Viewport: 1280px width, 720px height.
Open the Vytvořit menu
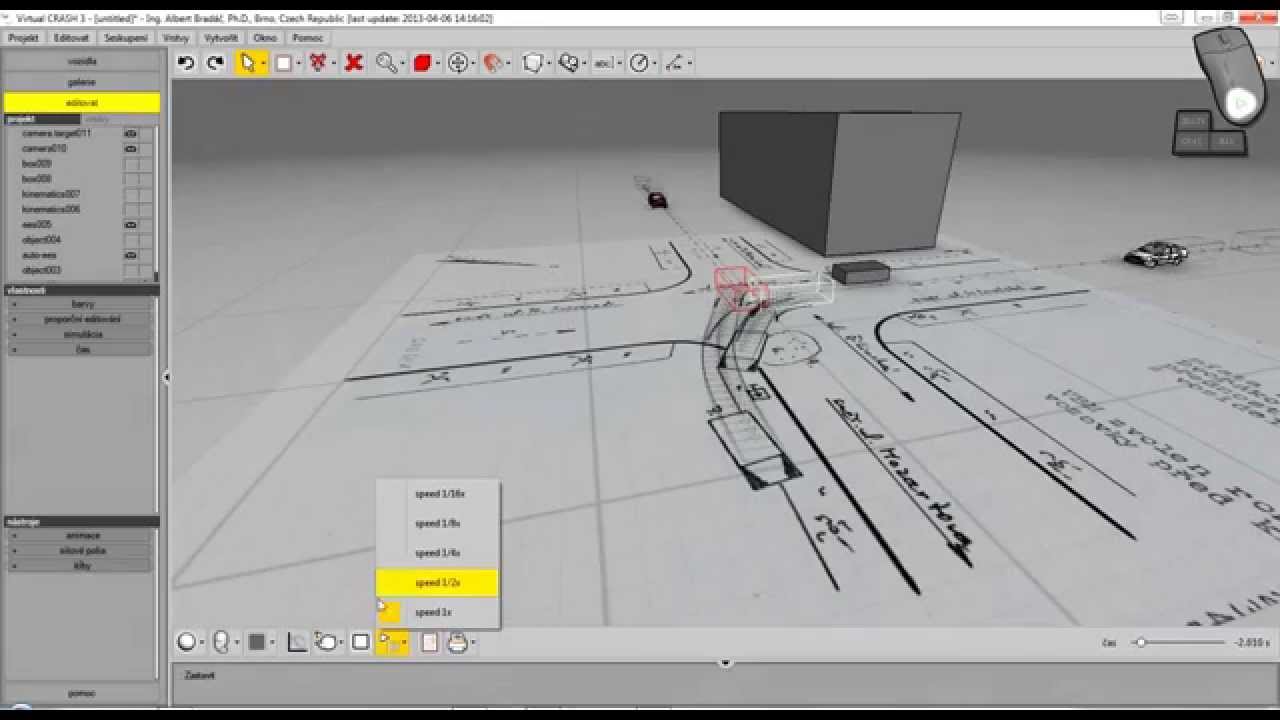[x=221, y=37]
